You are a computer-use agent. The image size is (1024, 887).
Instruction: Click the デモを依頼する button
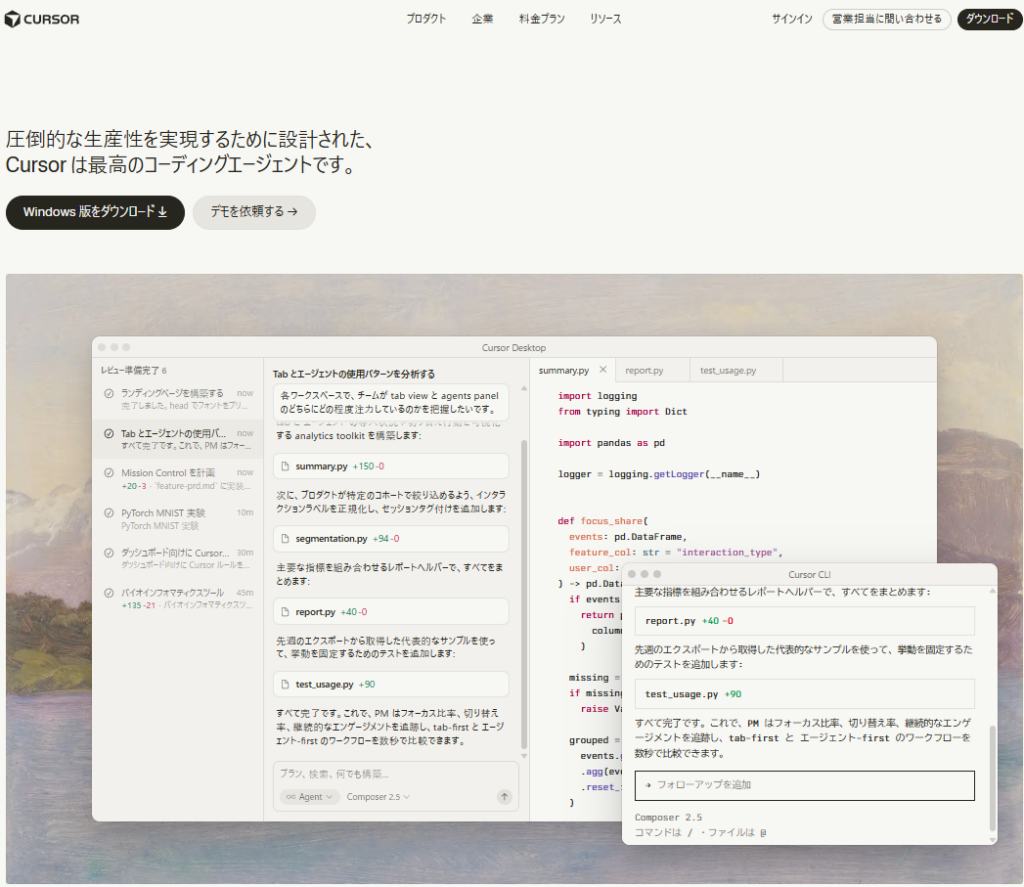pyautogui.click(x=254, y=212)
